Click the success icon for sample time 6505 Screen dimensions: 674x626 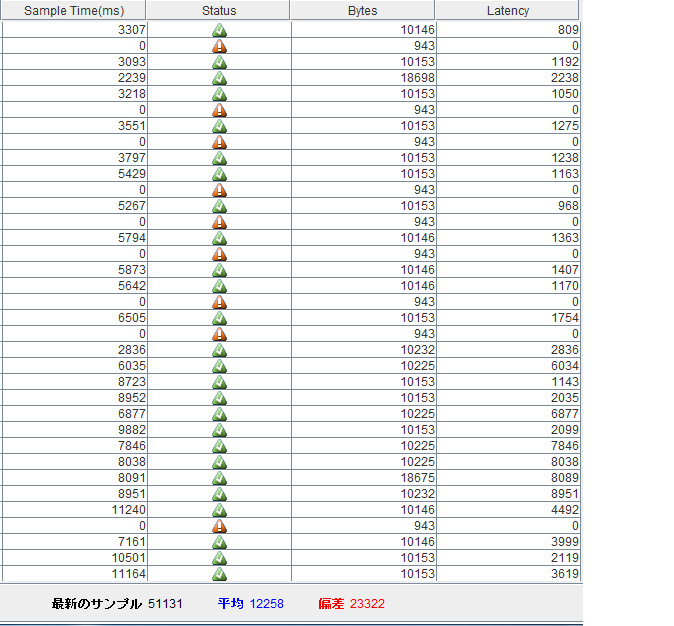[219, 318]
